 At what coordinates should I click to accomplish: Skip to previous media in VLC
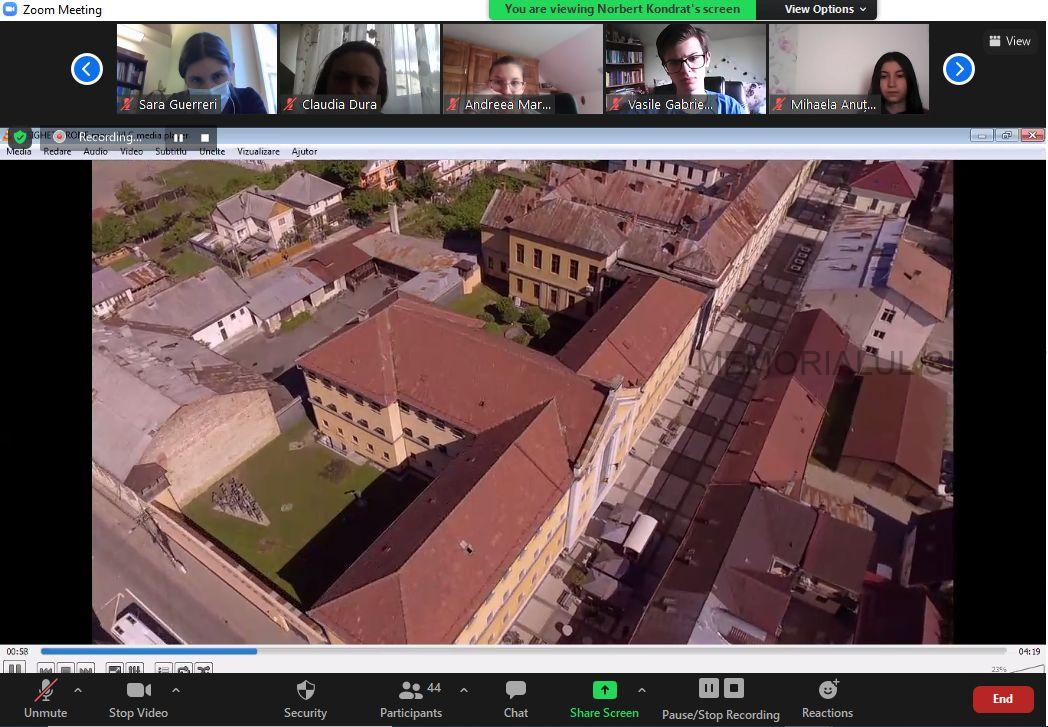pyautogui.click(x=46, y=668)
